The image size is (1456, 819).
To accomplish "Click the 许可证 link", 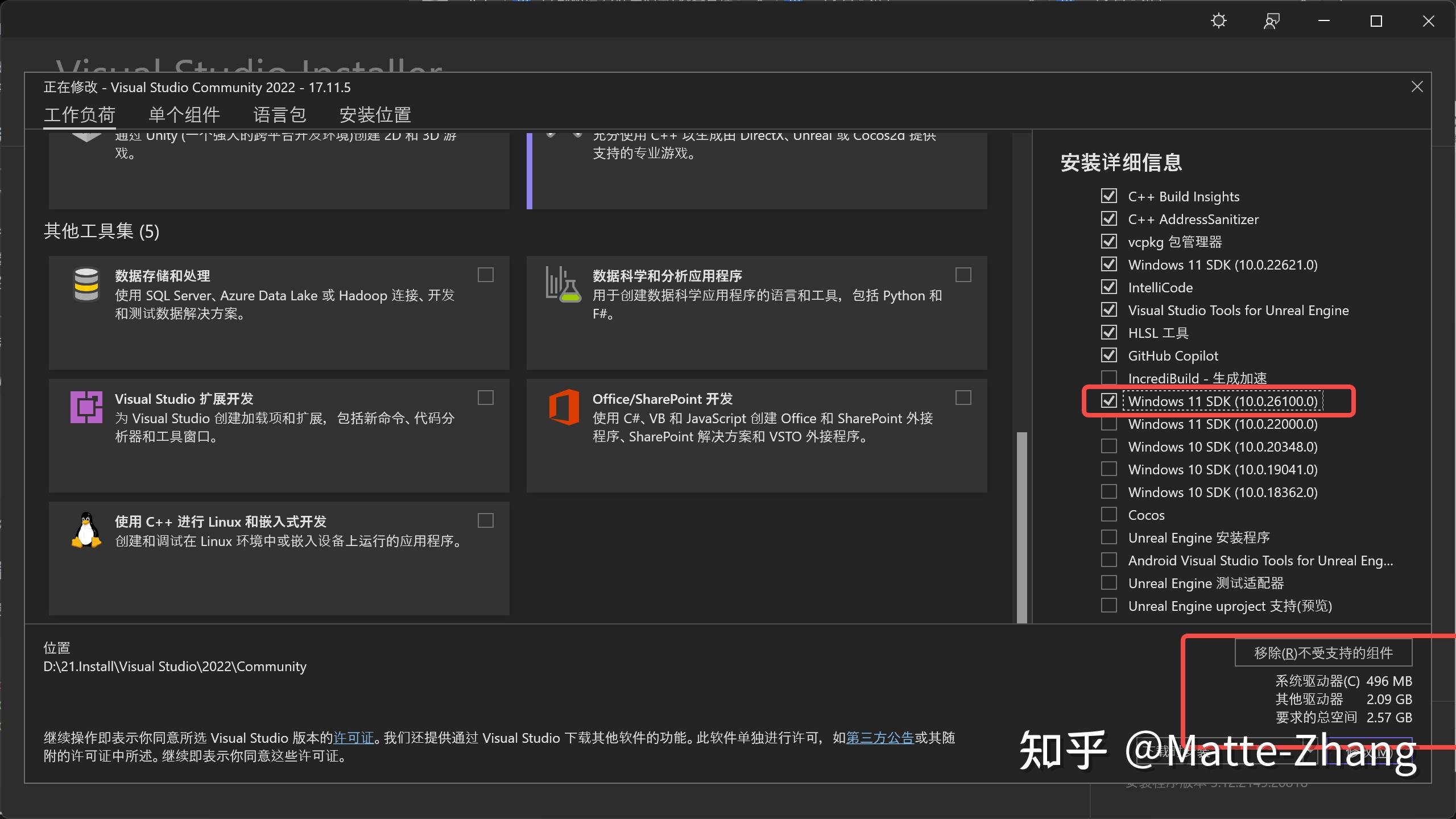I will (x=353, y=738).
